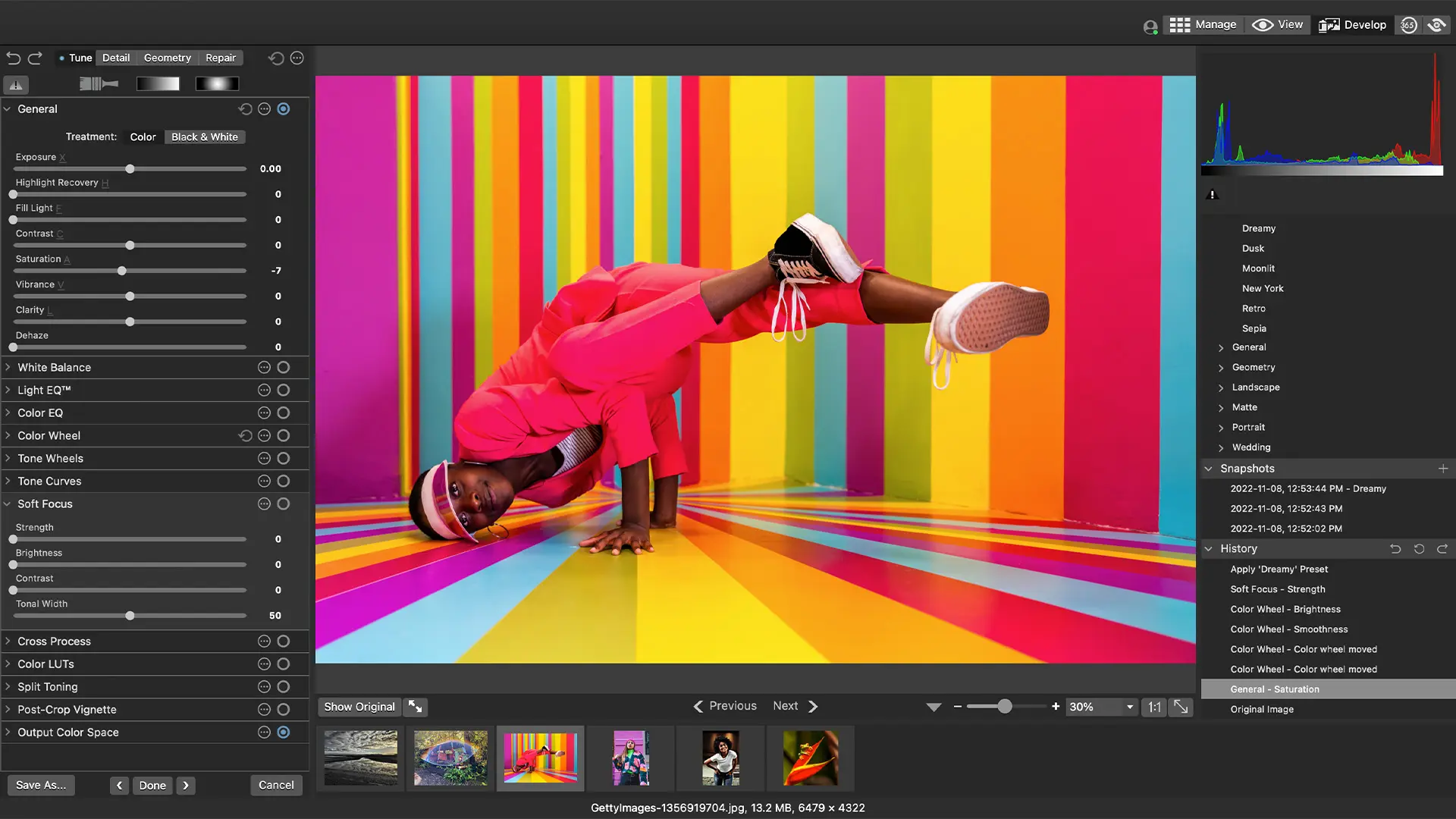
Task: Select the linear gradient tool
Action: (158, 83)
